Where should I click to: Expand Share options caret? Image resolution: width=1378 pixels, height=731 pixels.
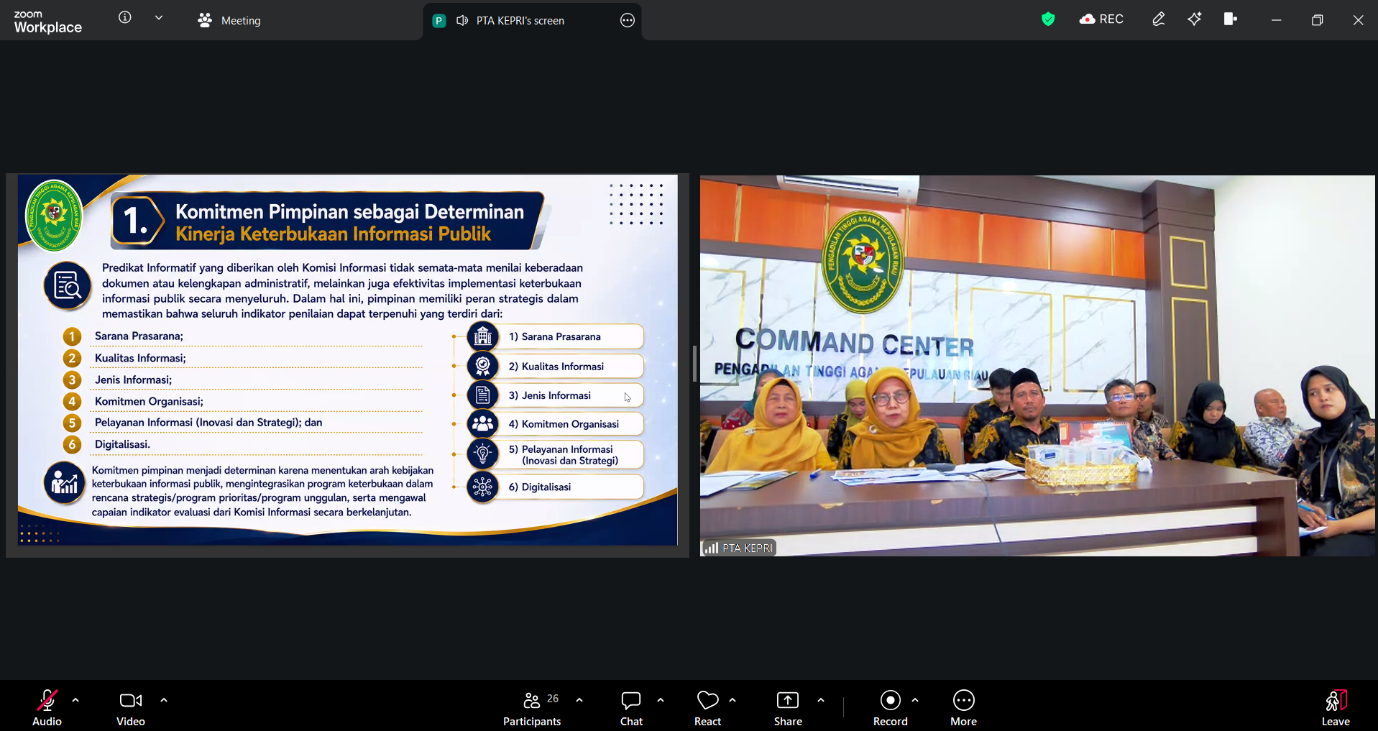coord(821,700)
